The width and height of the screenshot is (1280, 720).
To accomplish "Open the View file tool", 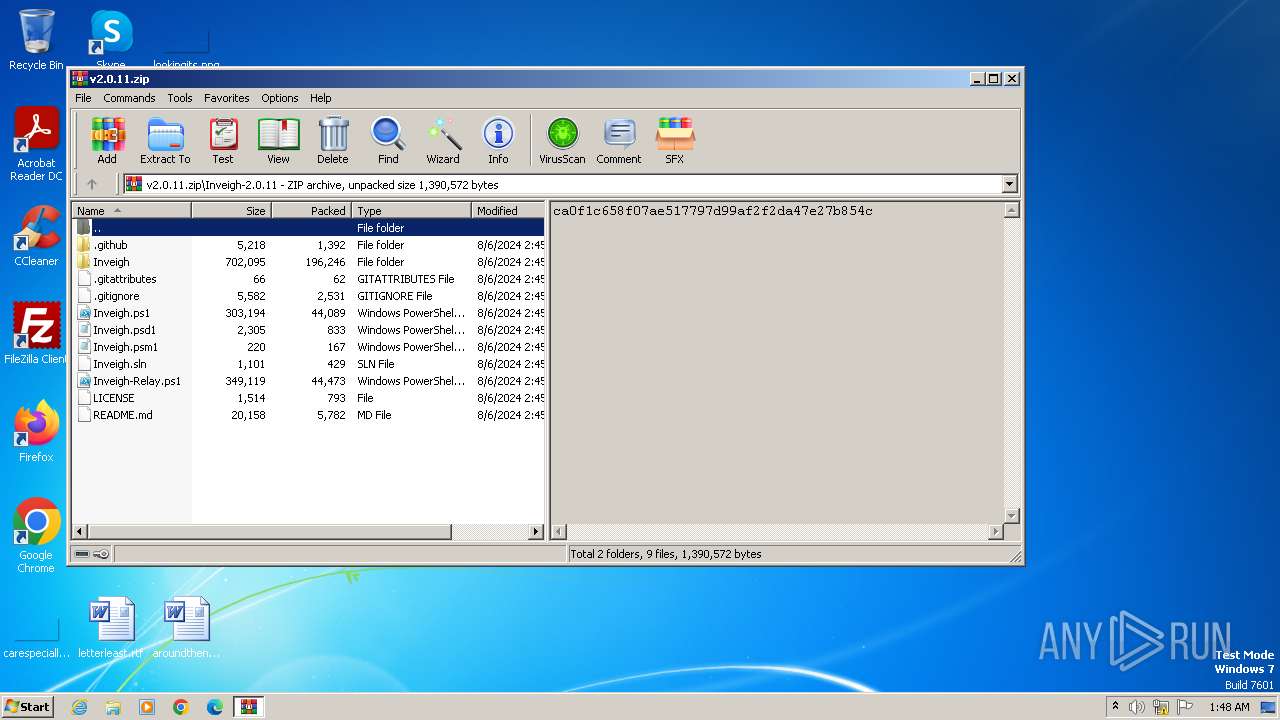I will [278, 141].
